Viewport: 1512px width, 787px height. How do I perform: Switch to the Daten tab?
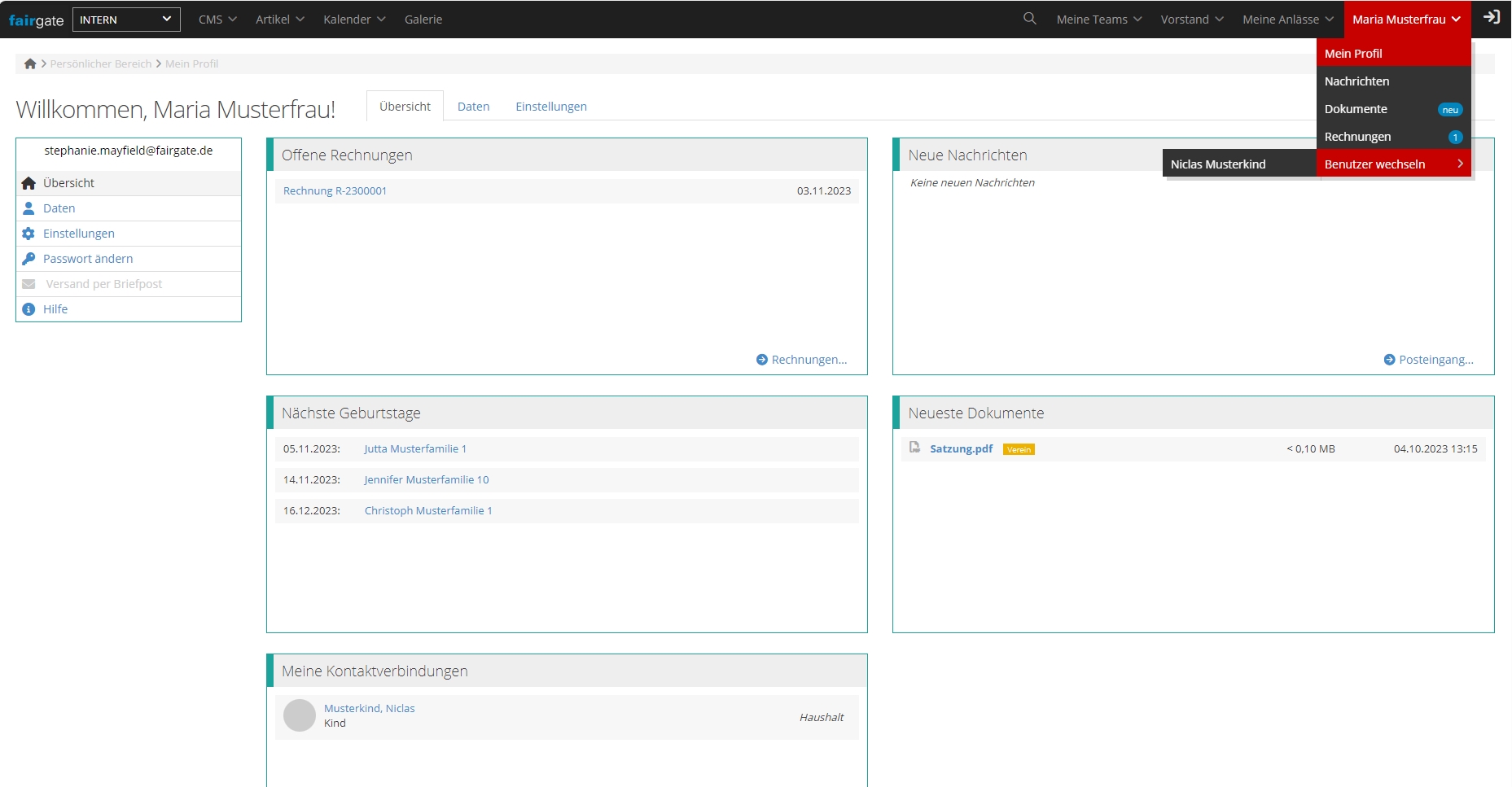[x=473, y=107]
